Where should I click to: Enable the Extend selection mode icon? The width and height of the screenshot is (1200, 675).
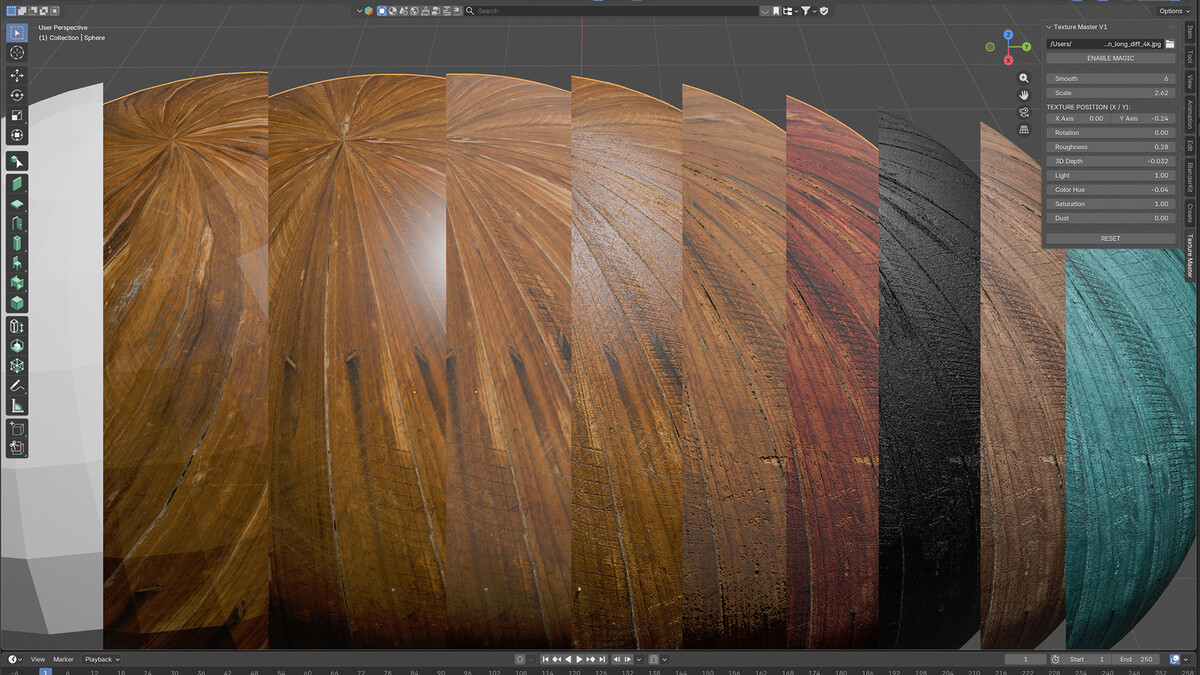21,11
